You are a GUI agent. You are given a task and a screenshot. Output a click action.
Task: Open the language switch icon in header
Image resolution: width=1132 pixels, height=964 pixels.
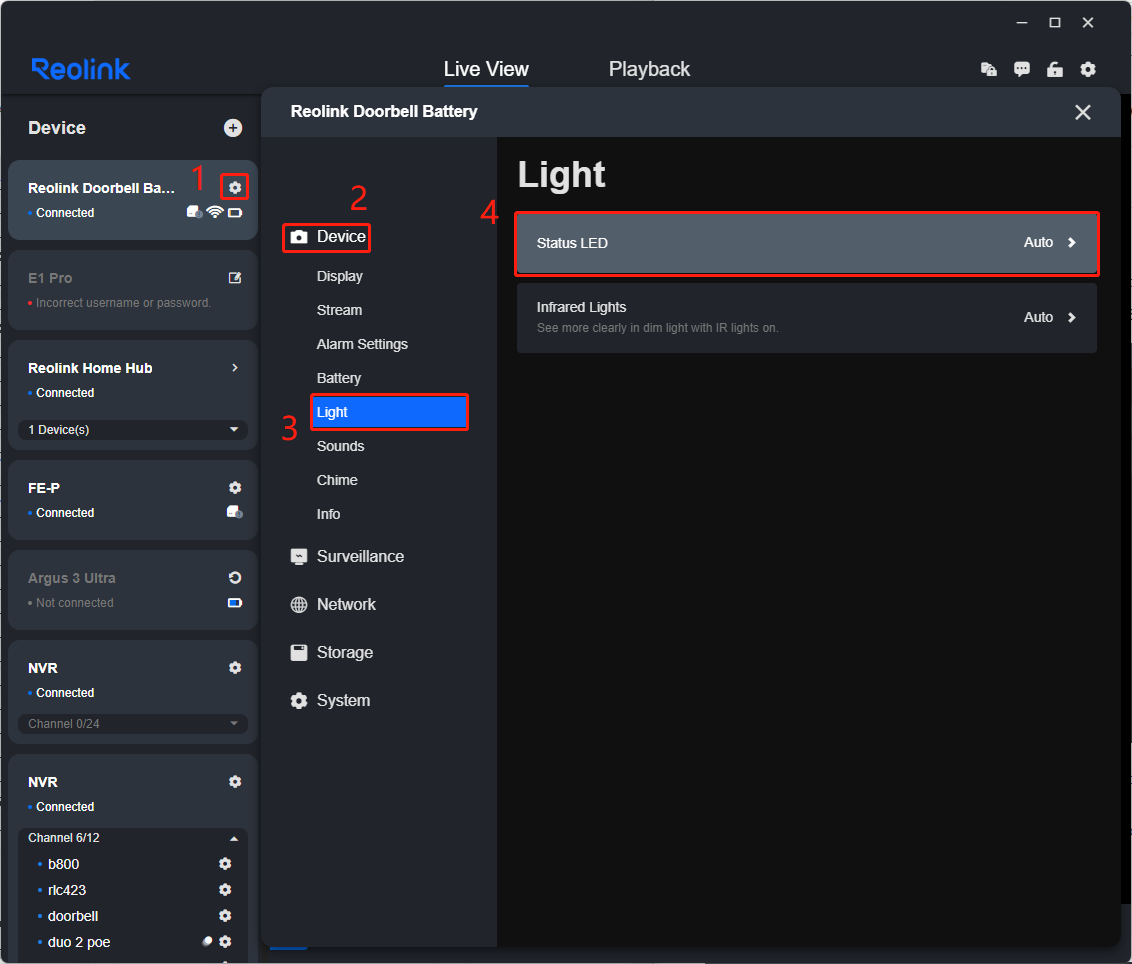[988, 69]
